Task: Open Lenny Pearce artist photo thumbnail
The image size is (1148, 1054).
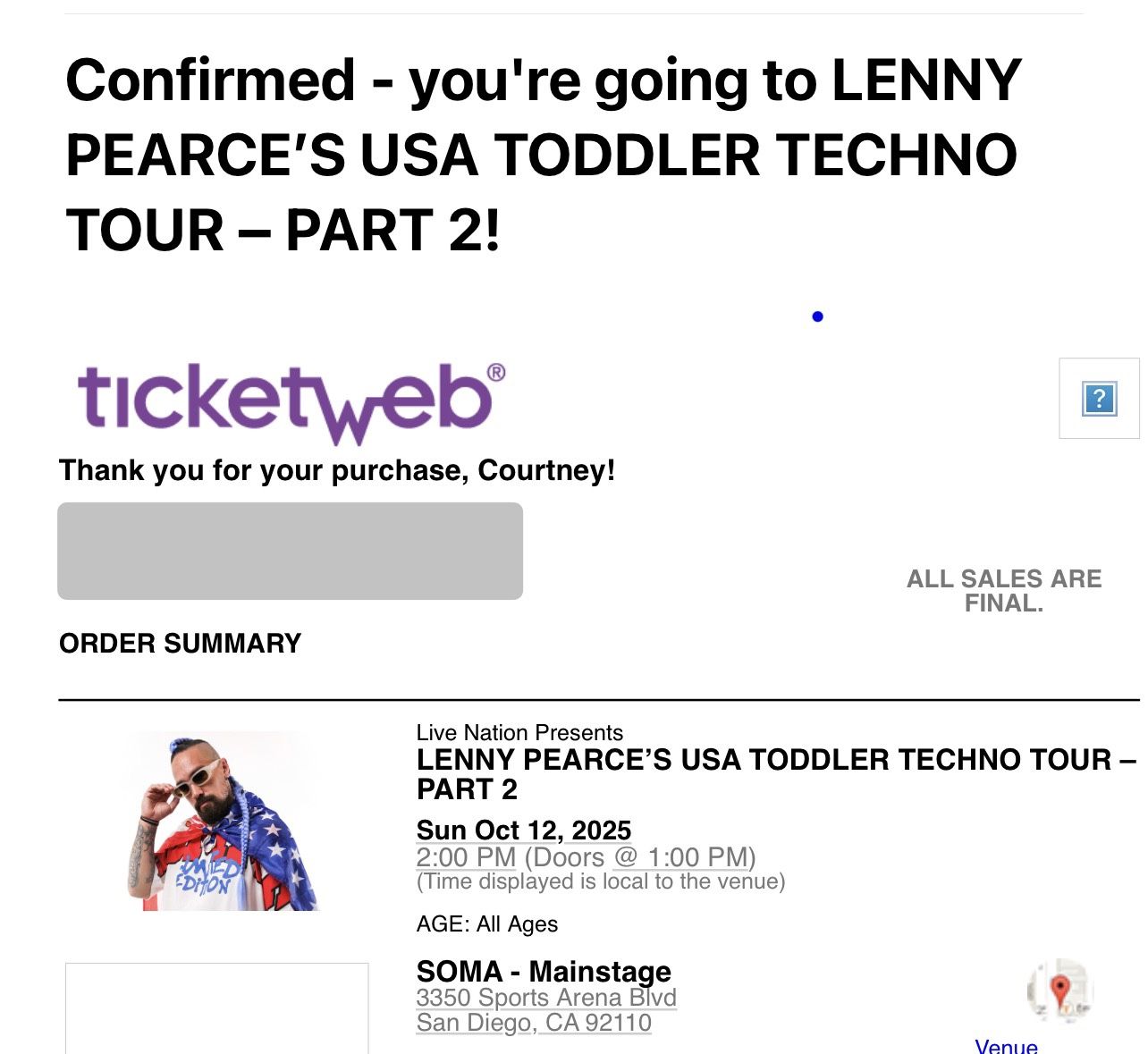Action: (224, 821)
